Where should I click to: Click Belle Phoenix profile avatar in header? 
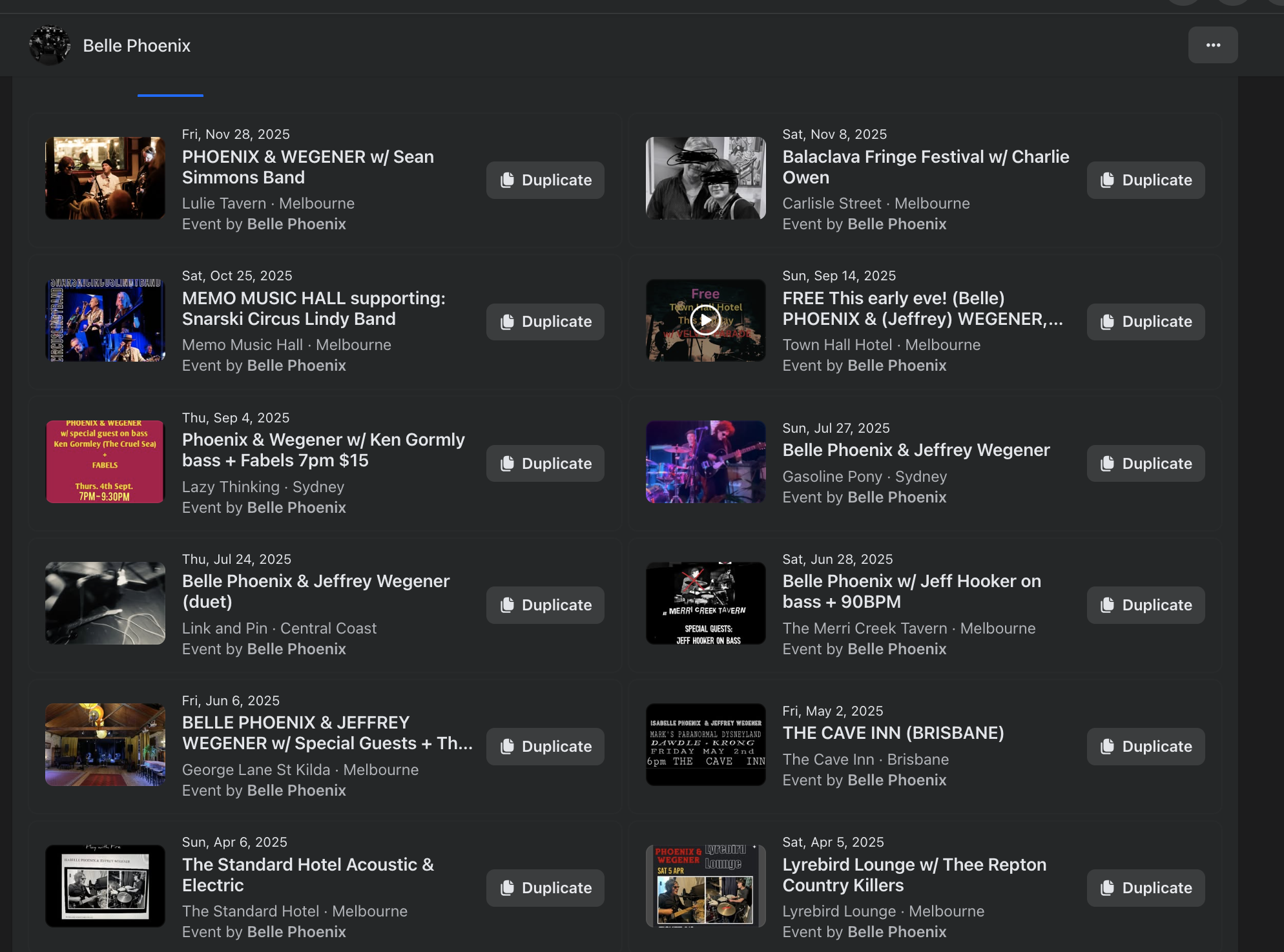point(50,45)
